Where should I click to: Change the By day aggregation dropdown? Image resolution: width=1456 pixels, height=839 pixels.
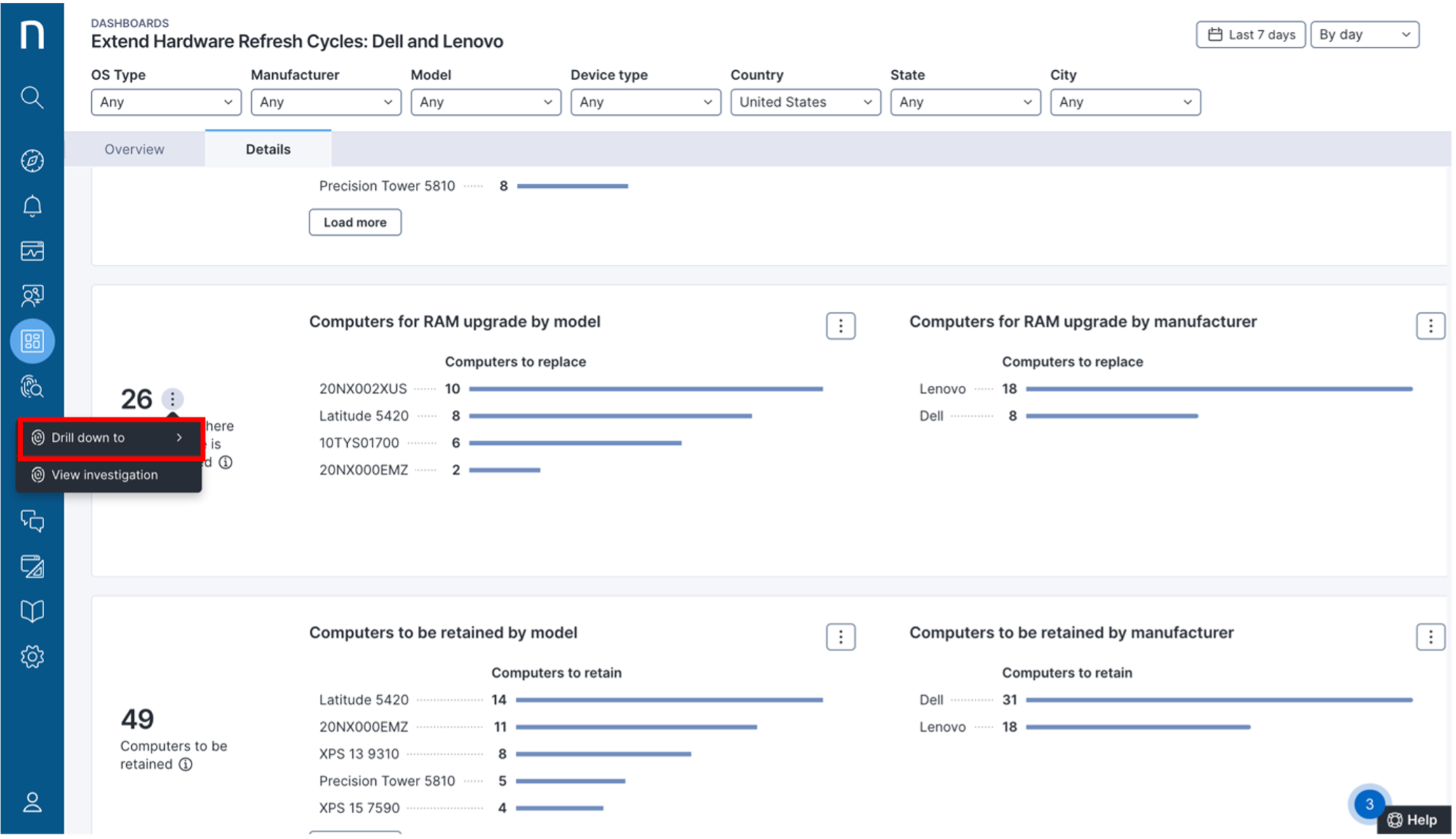1364,34
